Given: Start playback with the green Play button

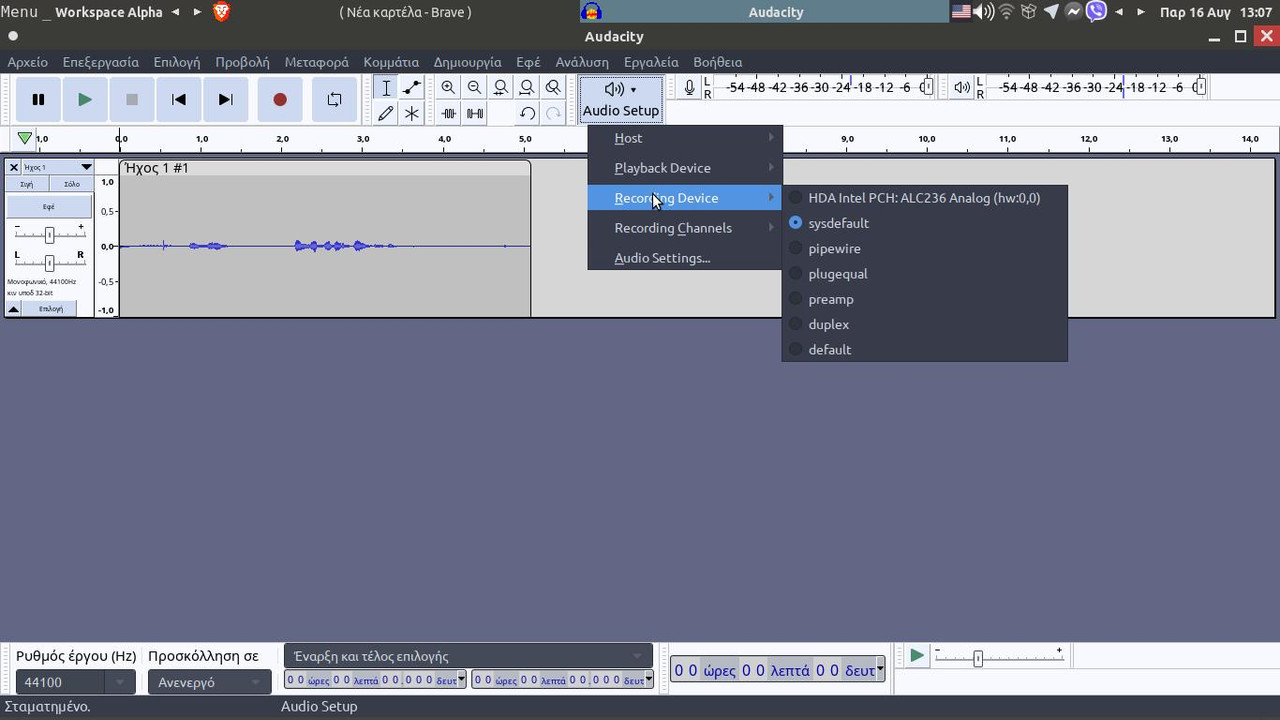Looking at the screenshot, I should (x=85, y=99).
